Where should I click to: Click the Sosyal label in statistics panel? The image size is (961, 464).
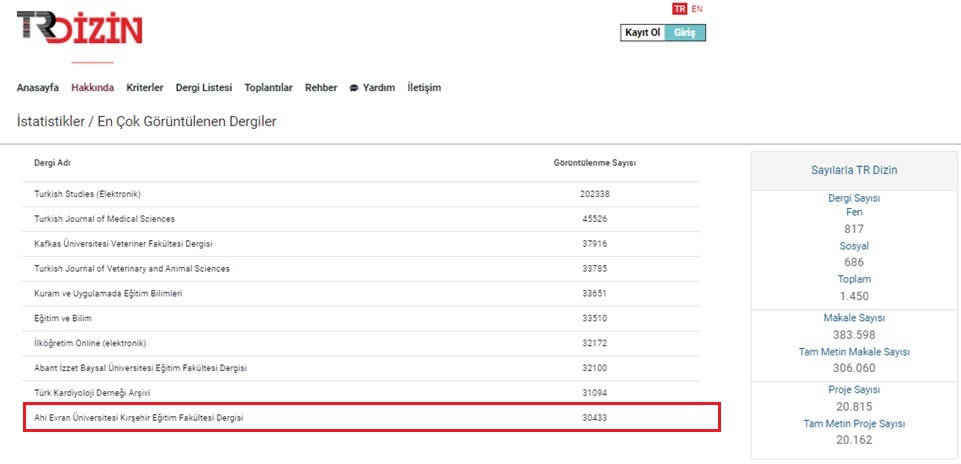point(854,246)
